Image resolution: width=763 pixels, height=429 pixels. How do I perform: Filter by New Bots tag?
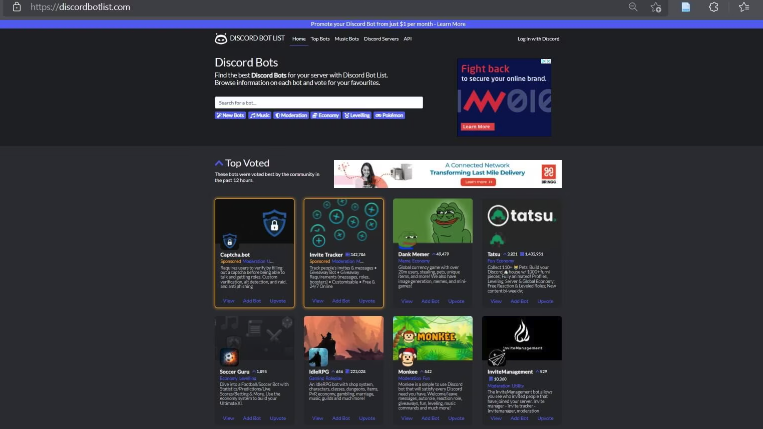(x=230, y=115)
